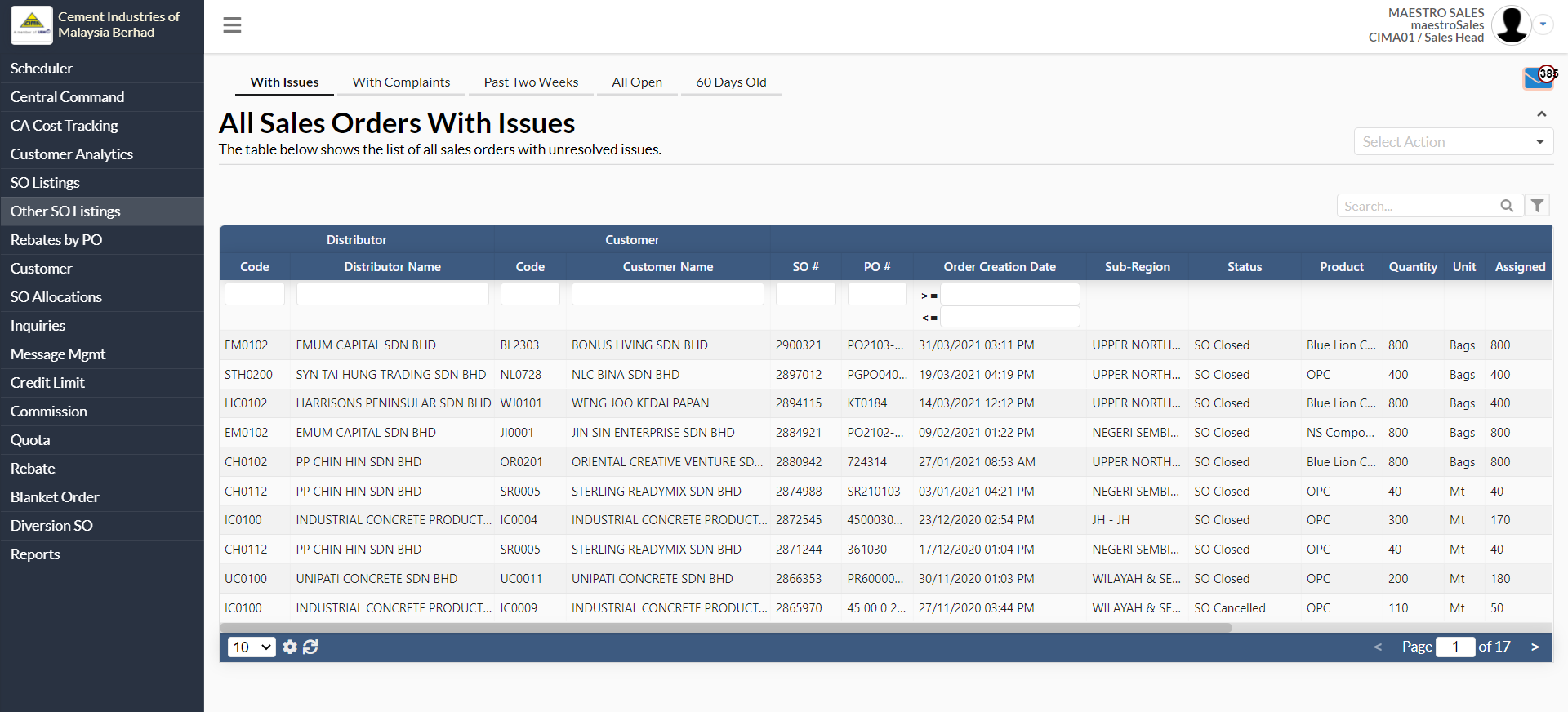Click the page number field
The height and width of the screenshot is (712, 1568).
coord(1455,647)
